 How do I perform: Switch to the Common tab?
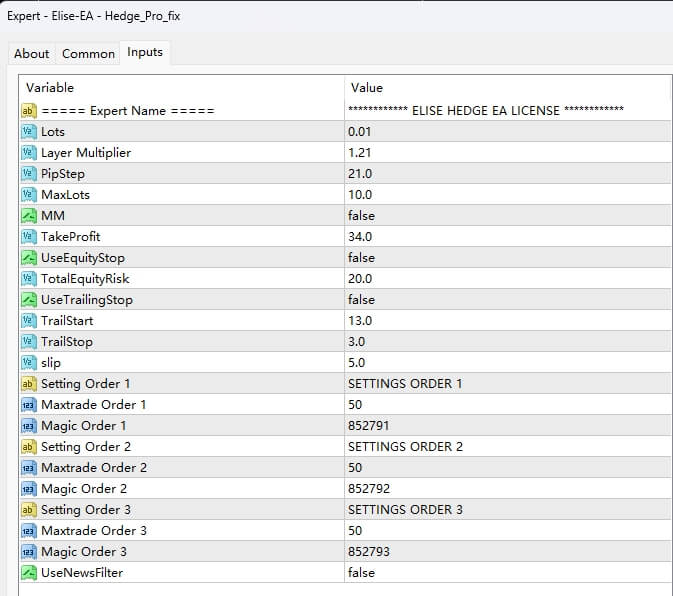[x=88, y=54]
